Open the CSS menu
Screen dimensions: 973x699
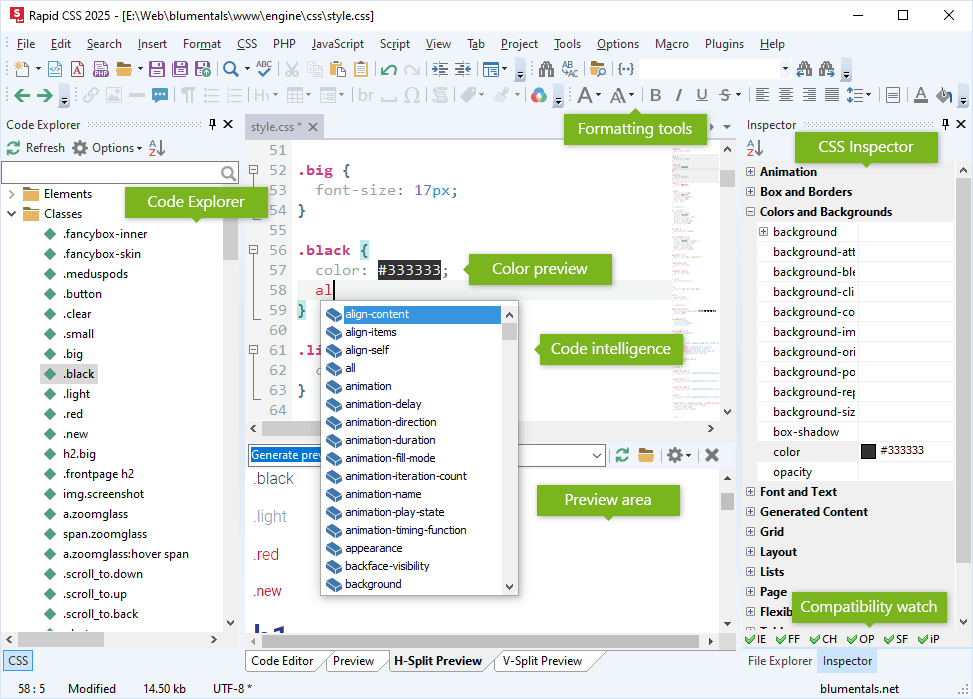246,43
